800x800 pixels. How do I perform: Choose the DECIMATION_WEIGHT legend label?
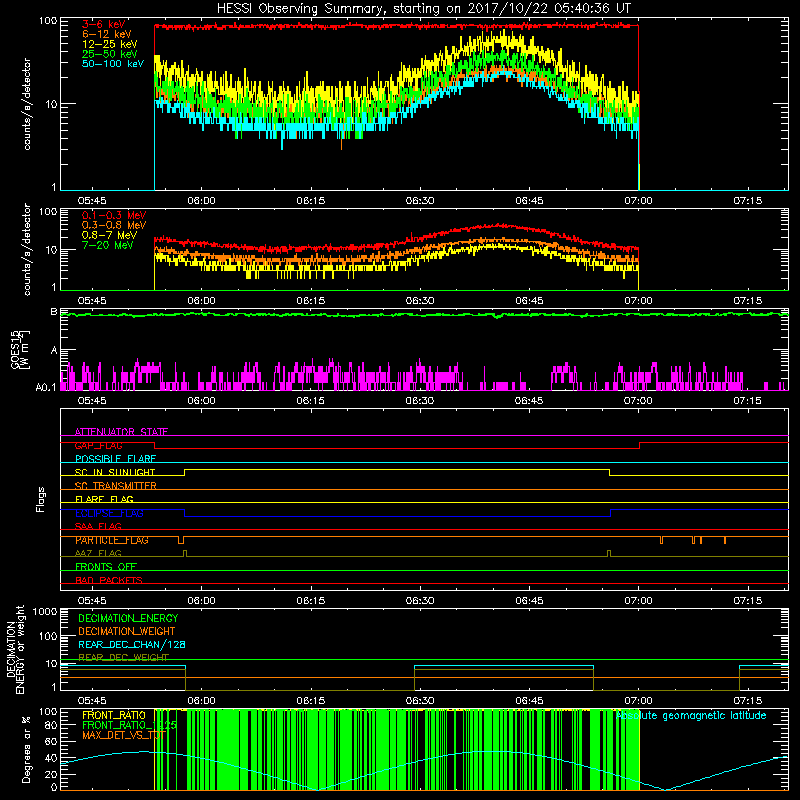(127, 631)
